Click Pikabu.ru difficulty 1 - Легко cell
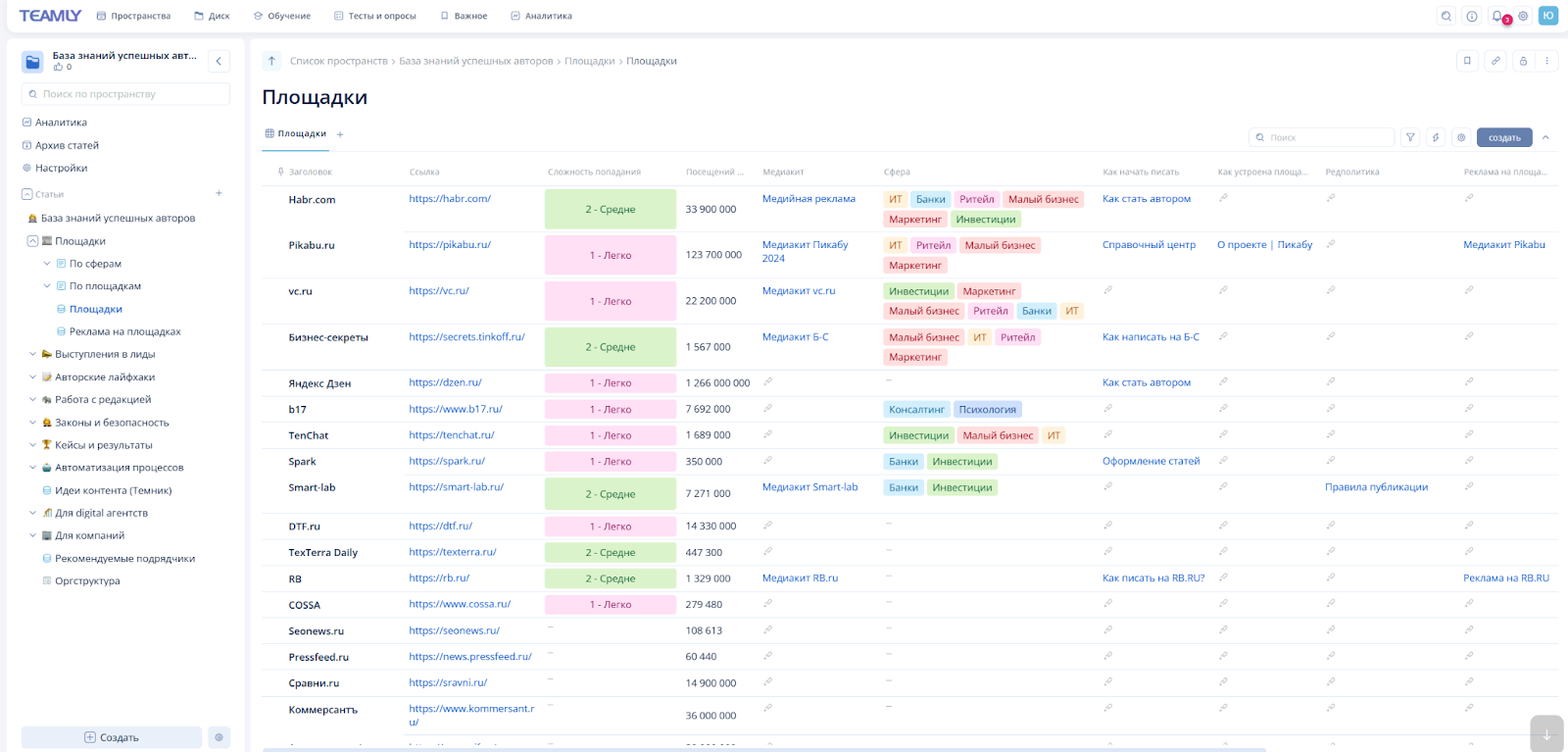The height and width of the screenshot is (752, 1568). (x=611, y=255)
